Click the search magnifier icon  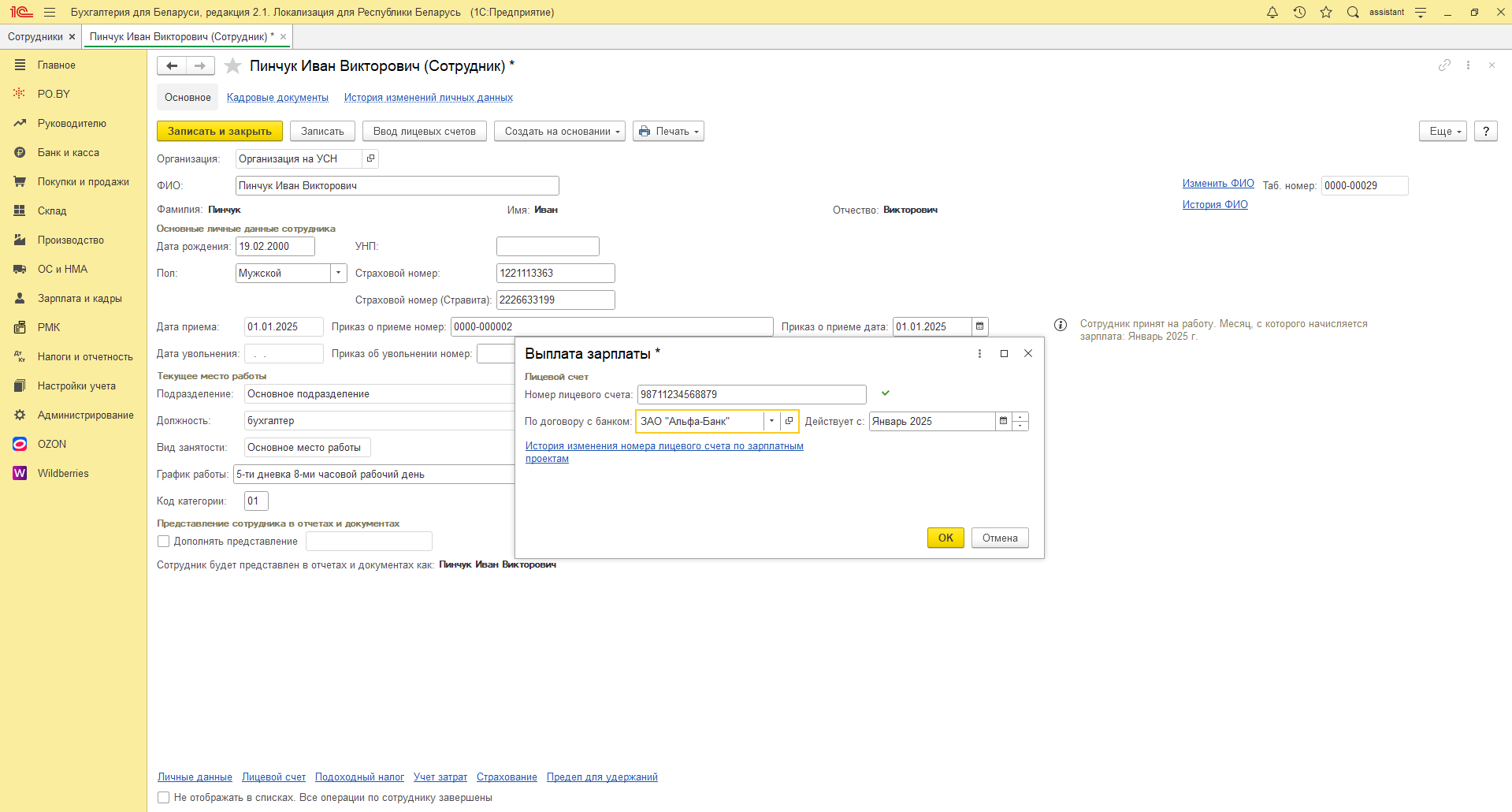coord(1353,12)
